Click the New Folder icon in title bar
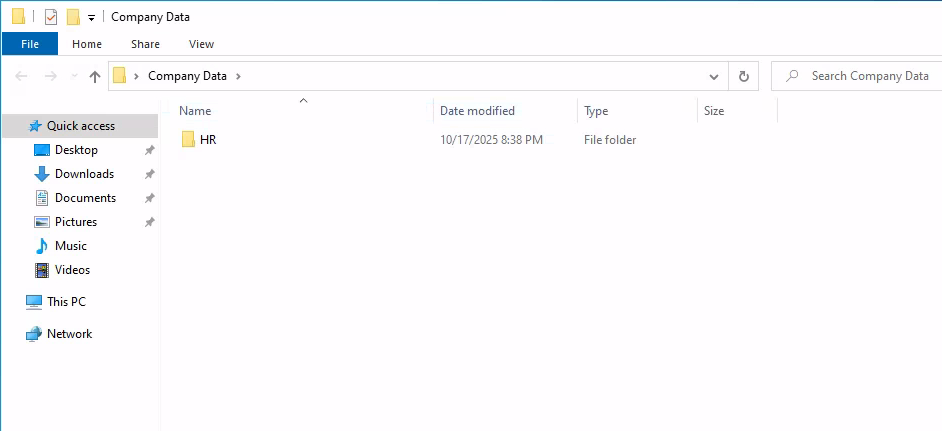 click(x=73, y=16)
